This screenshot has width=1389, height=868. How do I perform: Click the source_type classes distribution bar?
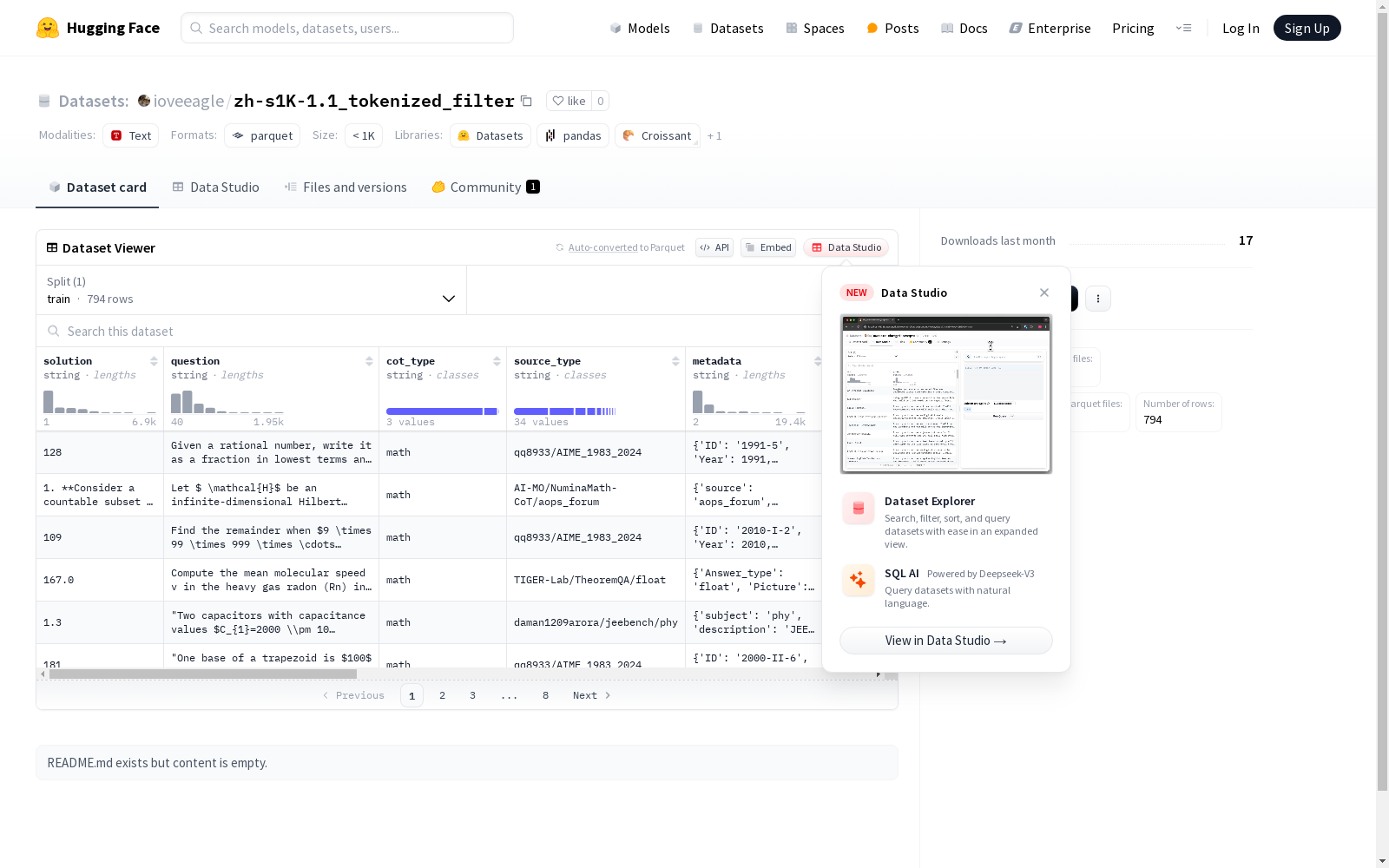[565, 411]
